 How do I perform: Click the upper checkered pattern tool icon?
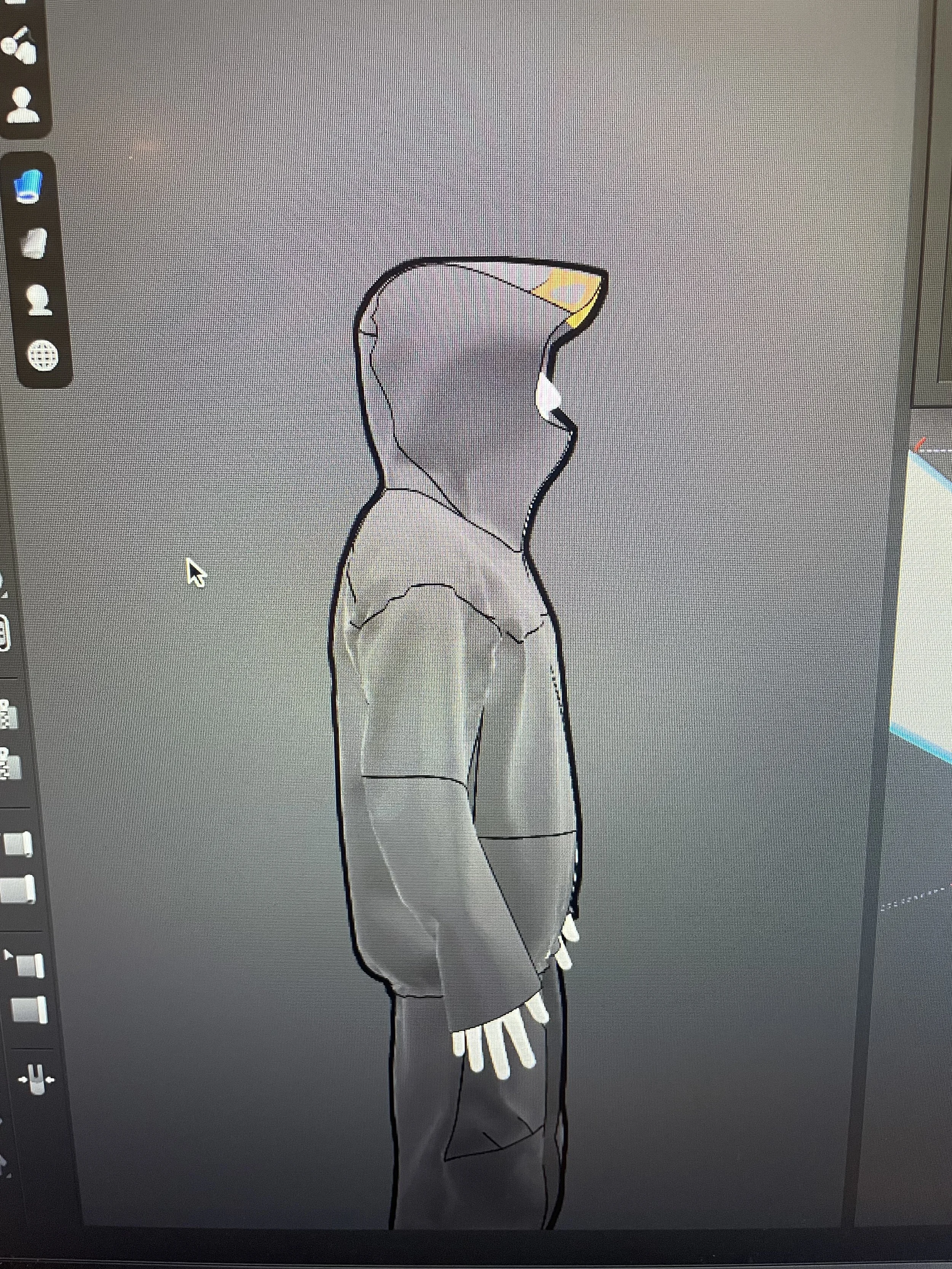point(8,714)
